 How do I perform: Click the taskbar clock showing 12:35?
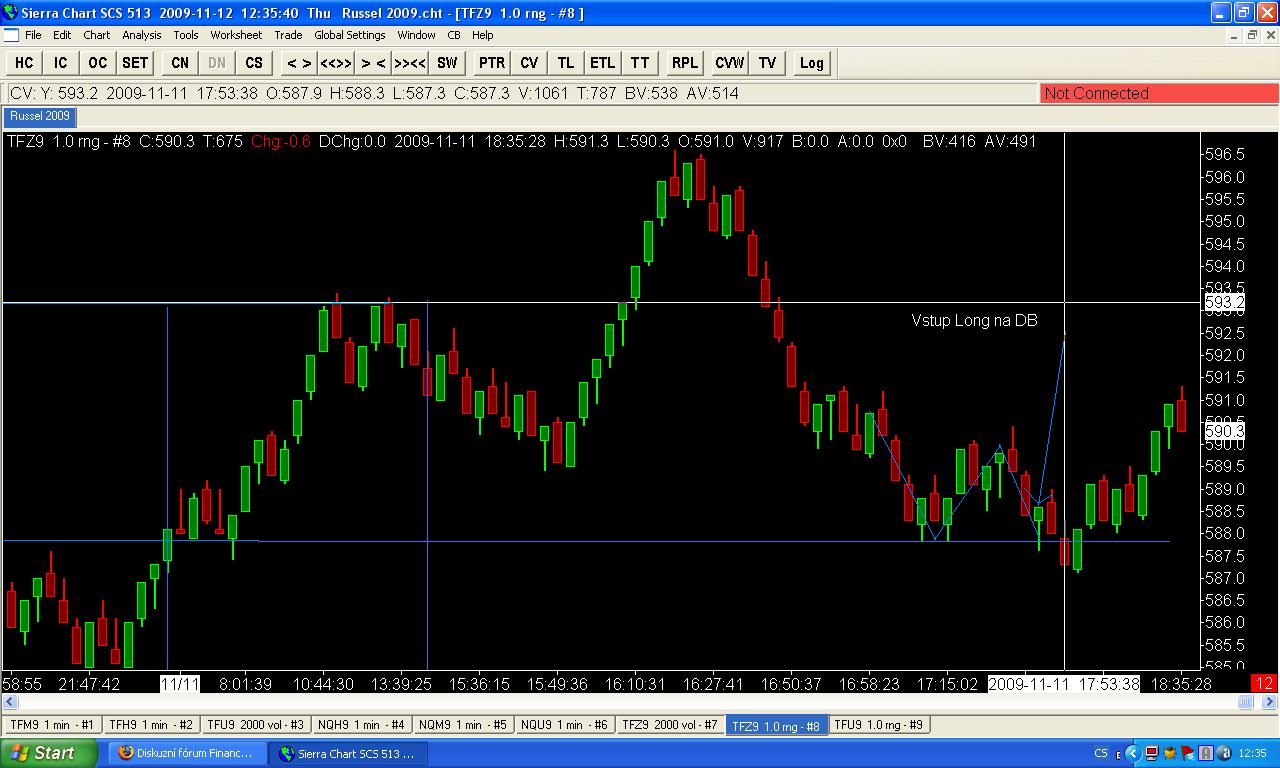click(x=1254, y=753)
